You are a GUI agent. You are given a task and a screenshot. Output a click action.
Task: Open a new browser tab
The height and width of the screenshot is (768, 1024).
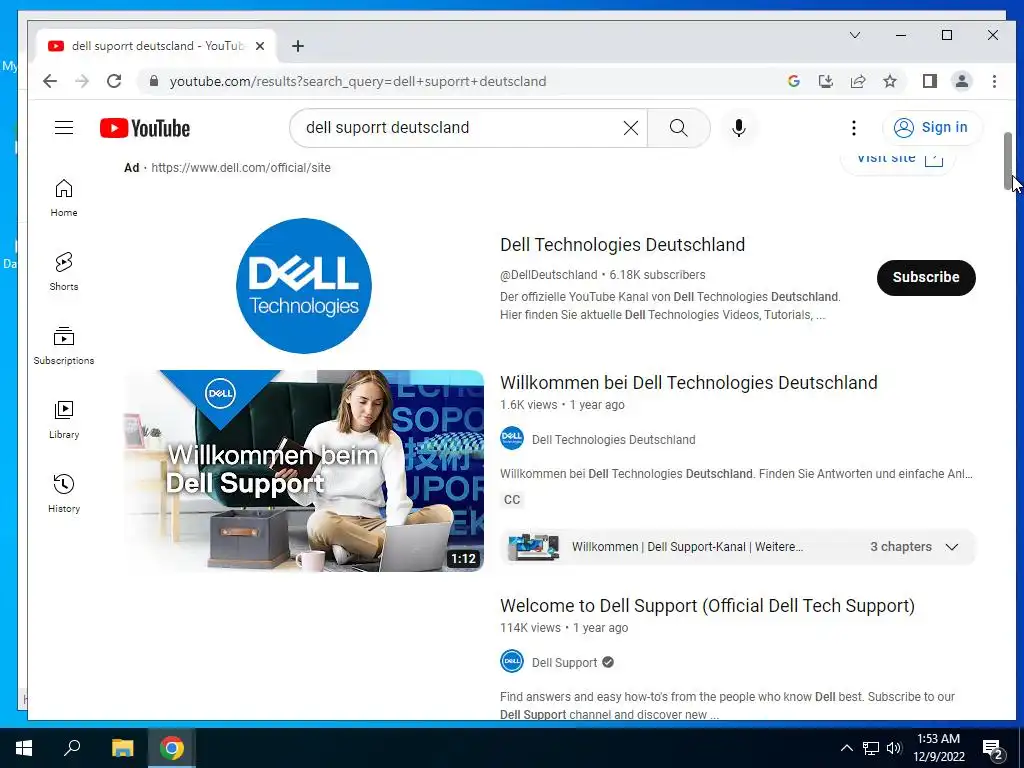(x=298, y=46)
